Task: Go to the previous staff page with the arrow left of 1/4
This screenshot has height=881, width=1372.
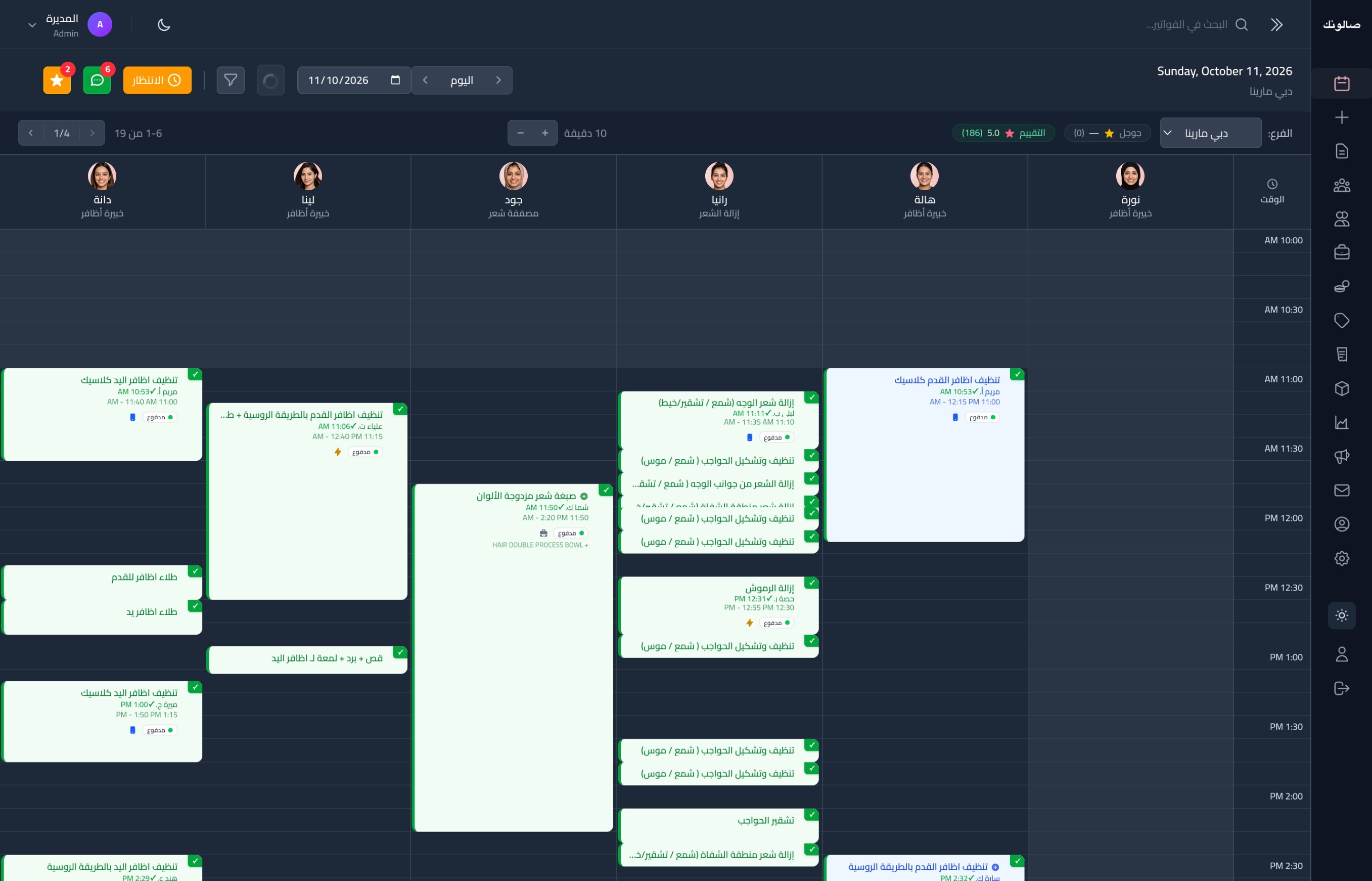Action: 31,133
